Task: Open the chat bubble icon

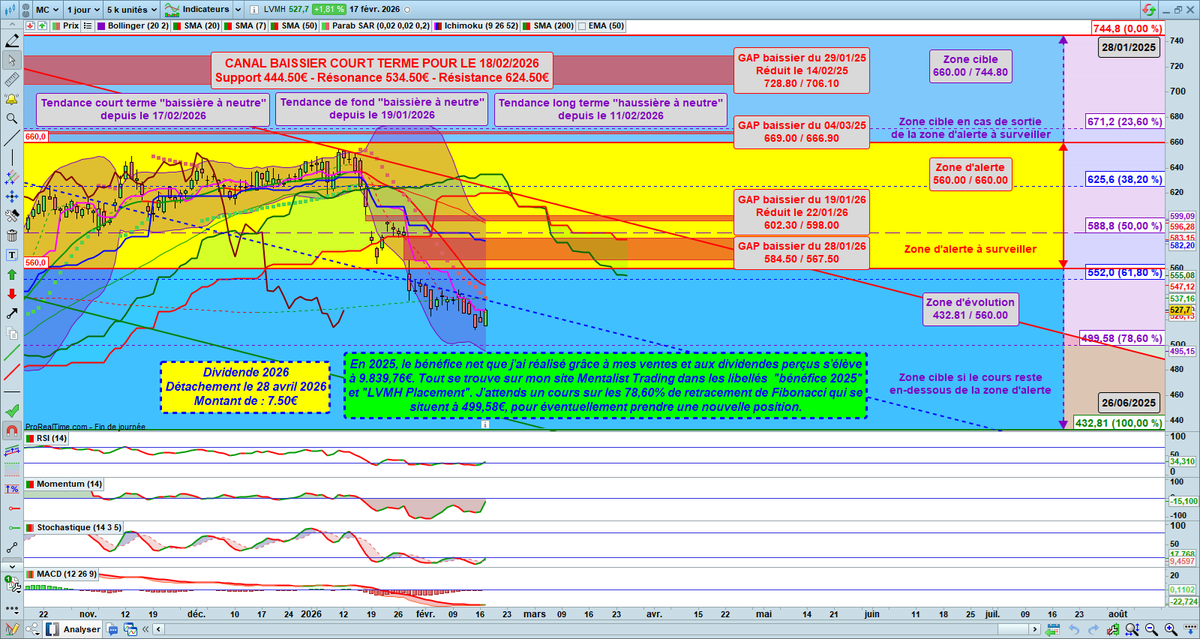Action: point(112,629)
